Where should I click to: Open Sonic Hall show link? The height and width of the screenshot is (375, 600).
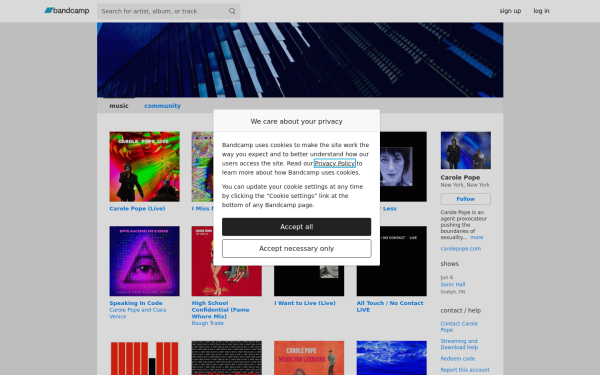point(453,284)
